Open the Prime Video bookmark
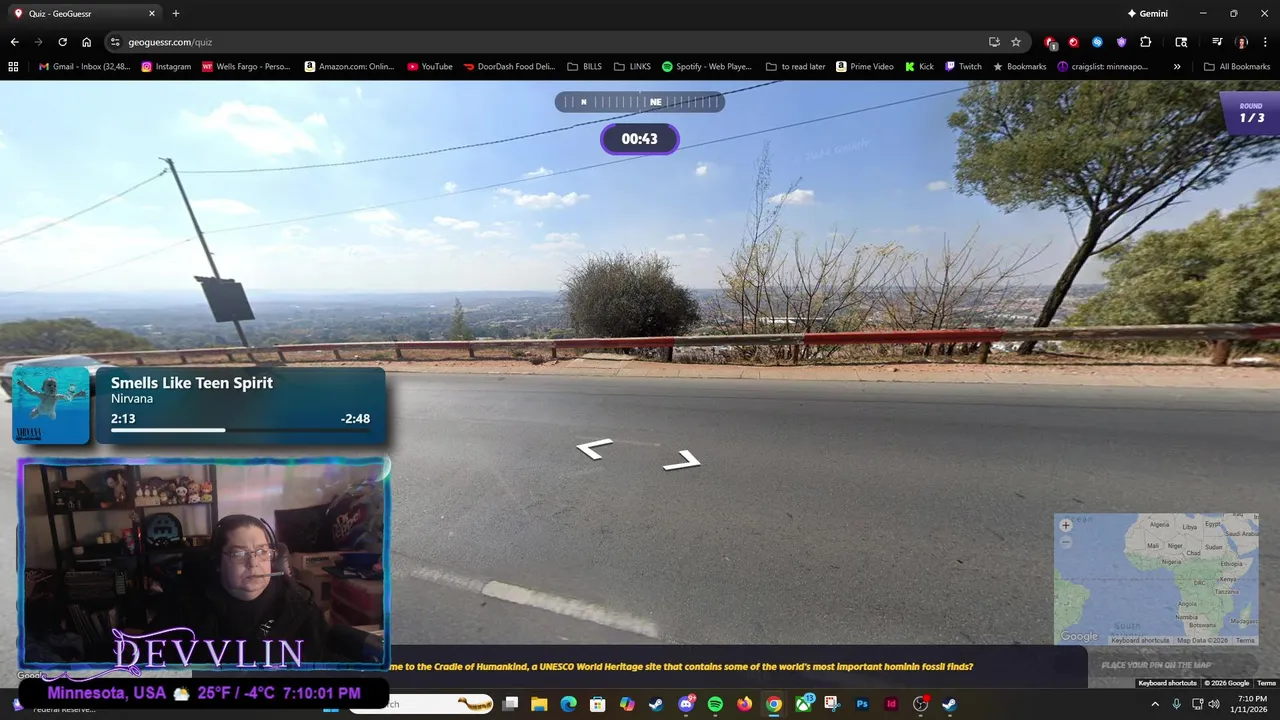 point(865,67)
